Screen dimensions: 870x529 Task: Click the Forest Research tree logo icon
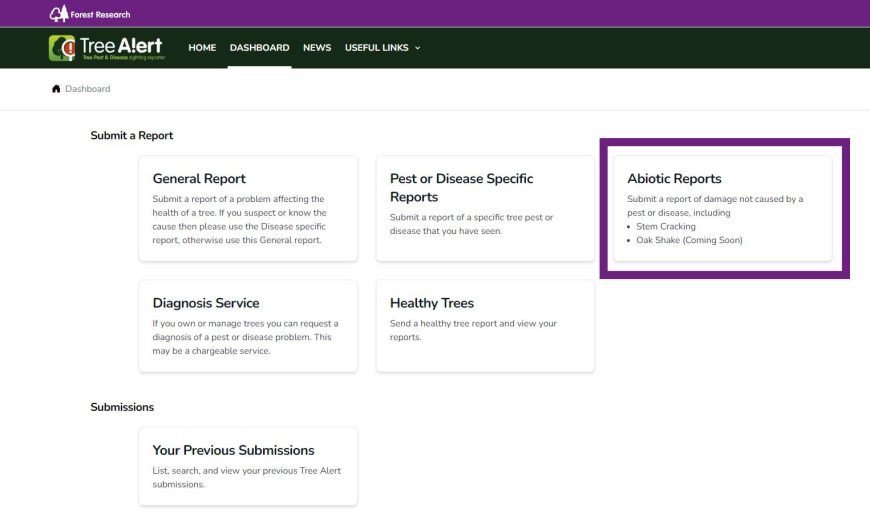58,14
